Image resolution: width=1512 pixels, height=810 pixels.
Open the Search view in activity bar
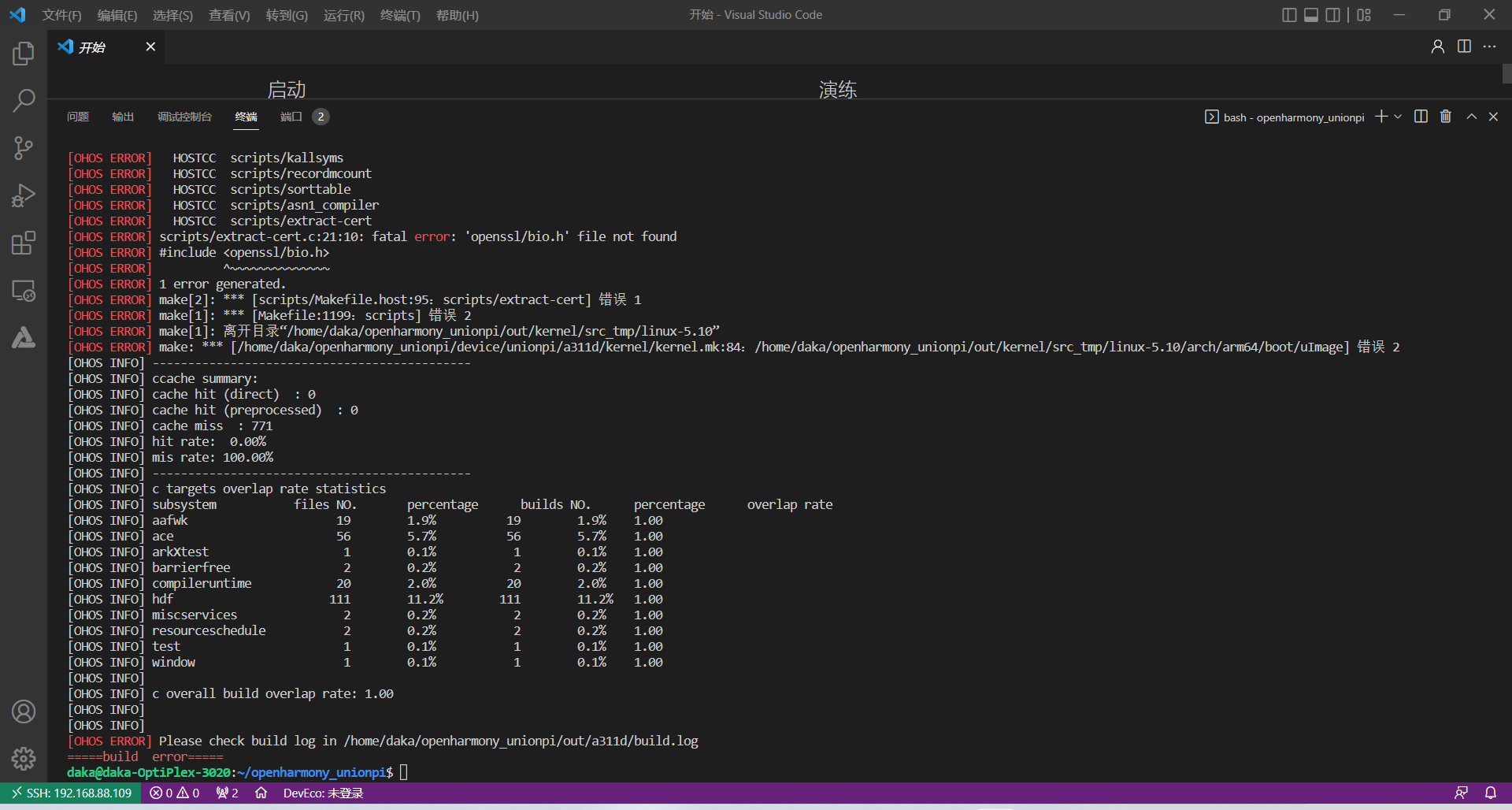(x=24, y=101)
